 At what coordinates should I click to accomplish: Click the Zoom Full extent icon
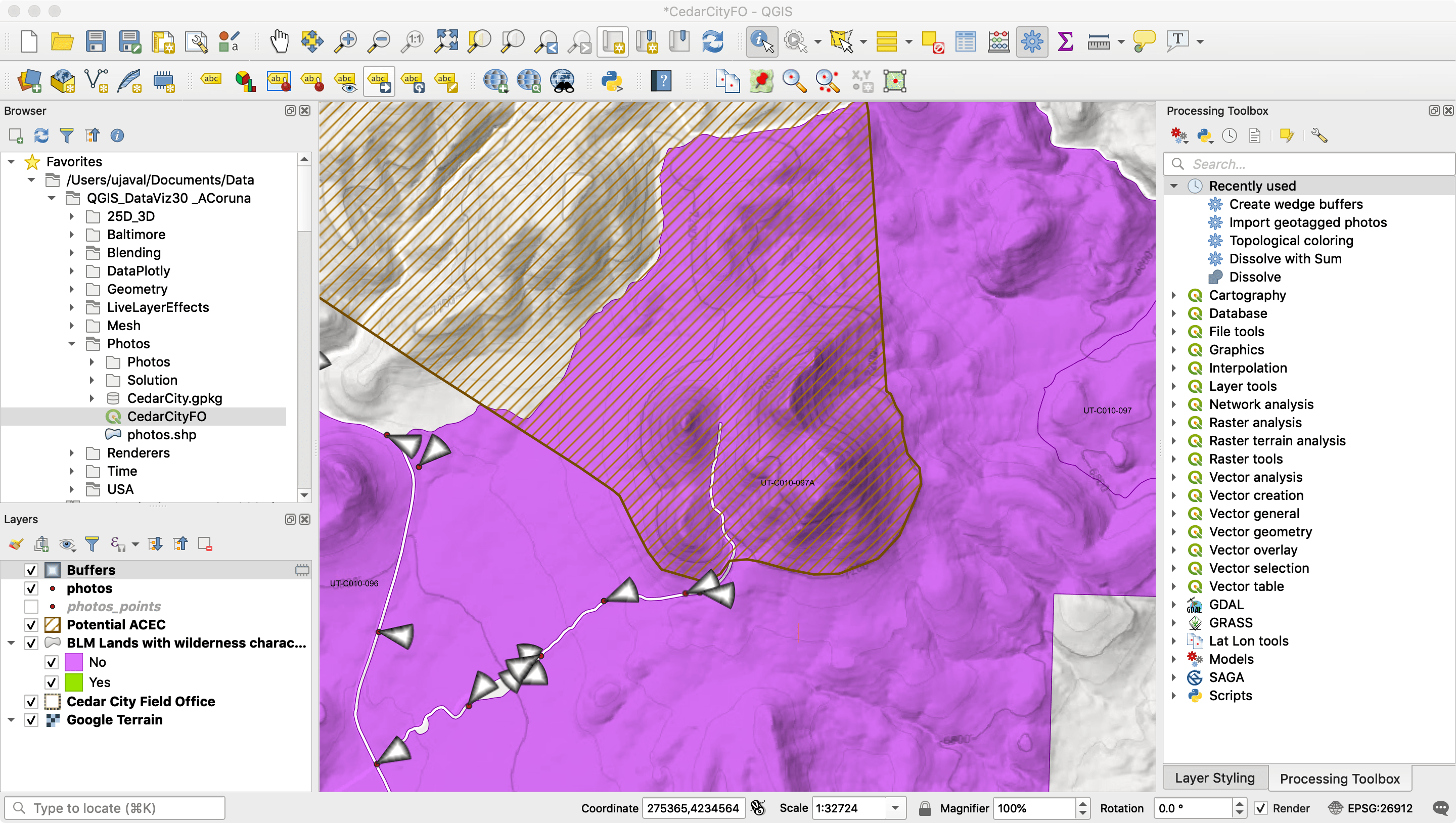click(446, 41)
